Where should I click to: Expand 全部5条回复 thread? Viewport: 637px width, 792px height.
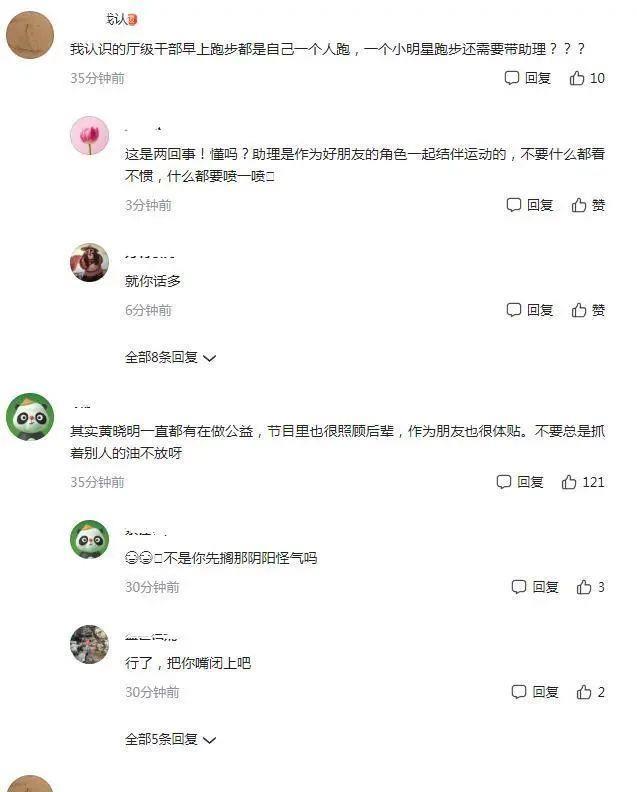coord(170,739)
